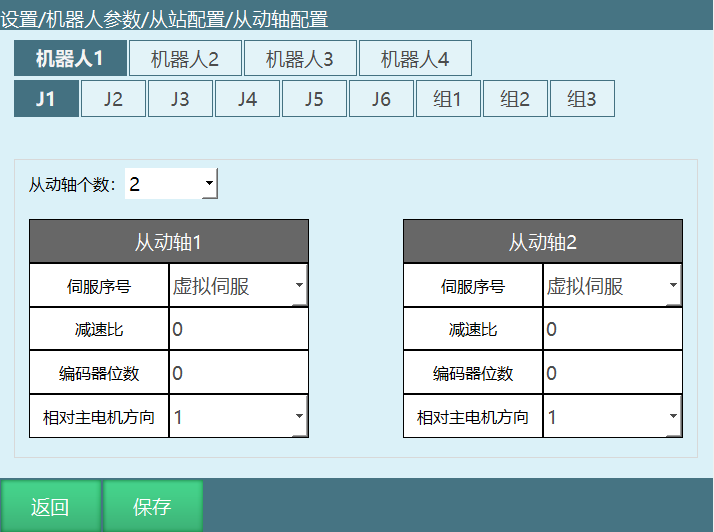This screenshot has height=532, width=714.
Task: Open the 组1 group tab
Action: click(448, 99)
